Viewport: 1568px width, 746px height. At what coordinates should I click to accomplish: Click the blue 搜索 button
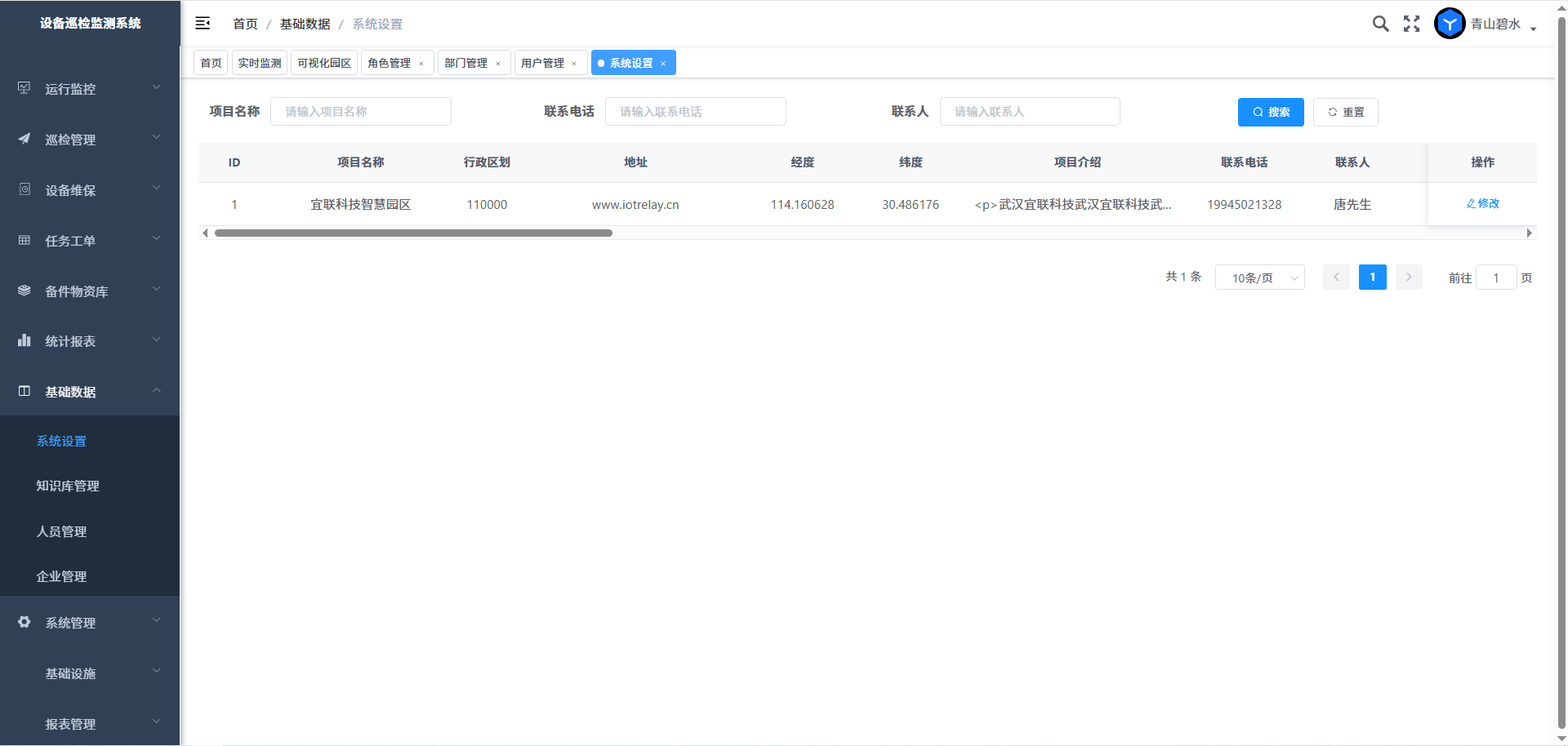tap(1271, 112)
